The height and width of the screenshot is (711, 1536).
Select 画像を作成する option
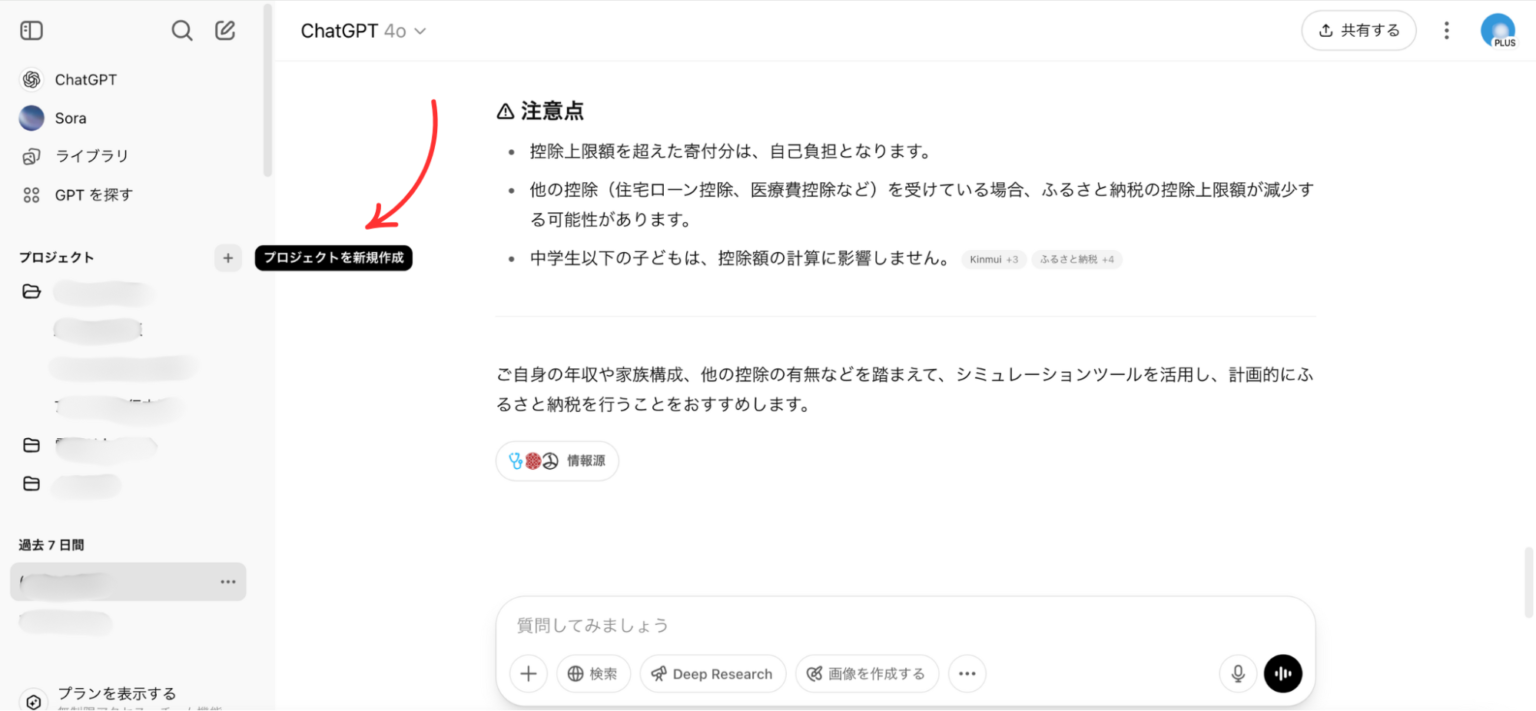[866, 673]
